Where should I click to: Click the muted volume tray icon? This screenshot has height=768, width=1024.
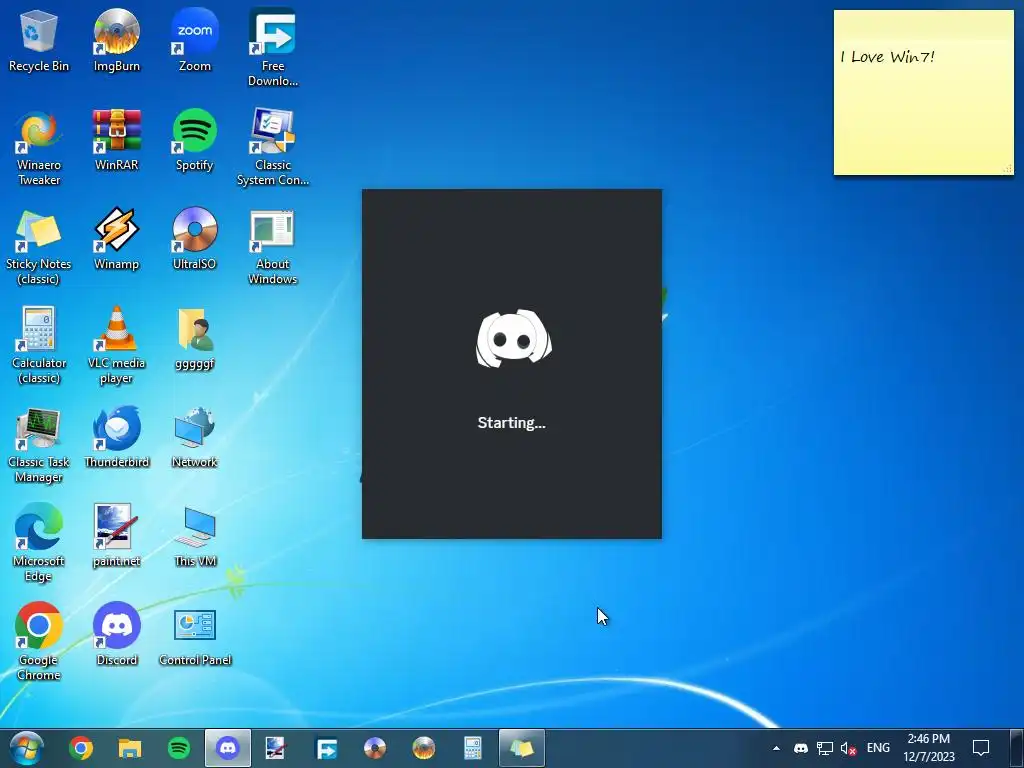click(x=848, y=748)
